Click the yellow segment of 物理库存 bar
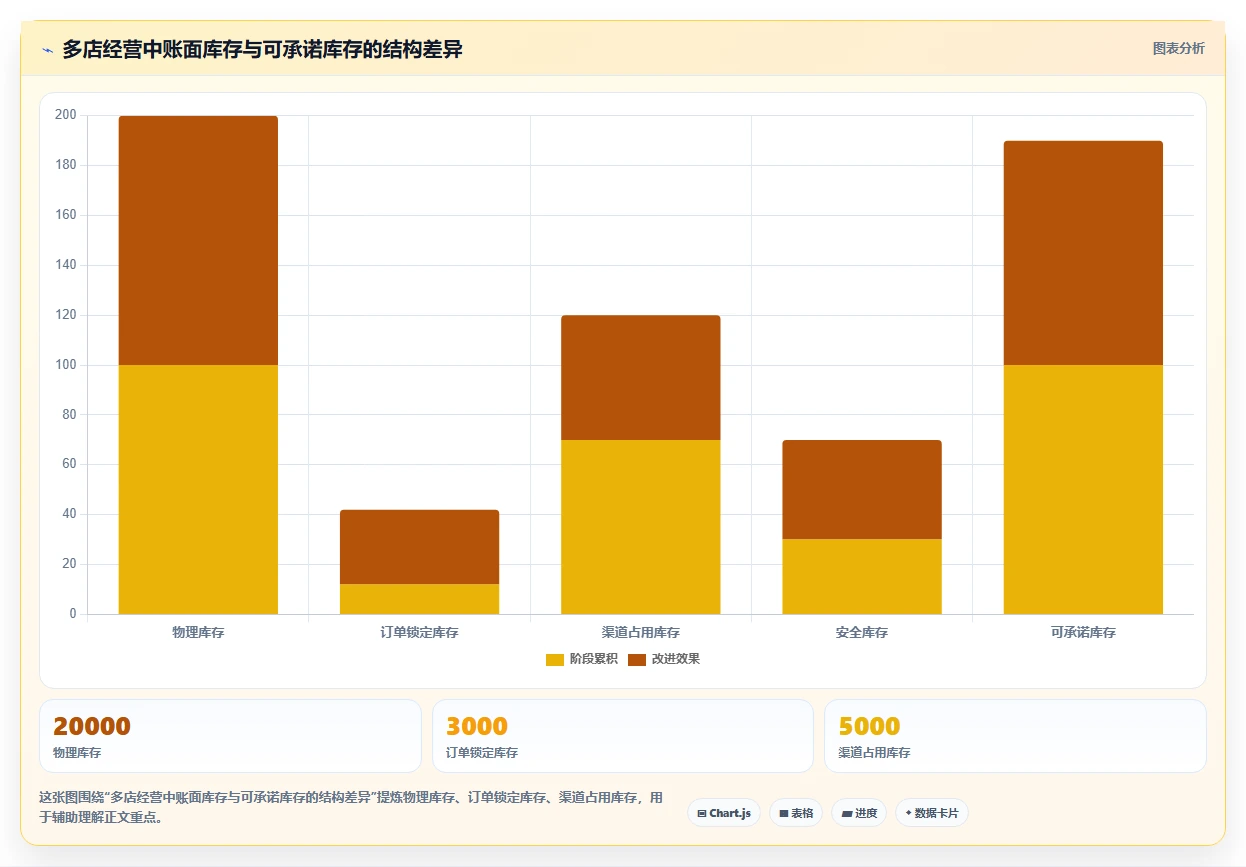This screenshot has width=1246, height=867. (198, 489)
